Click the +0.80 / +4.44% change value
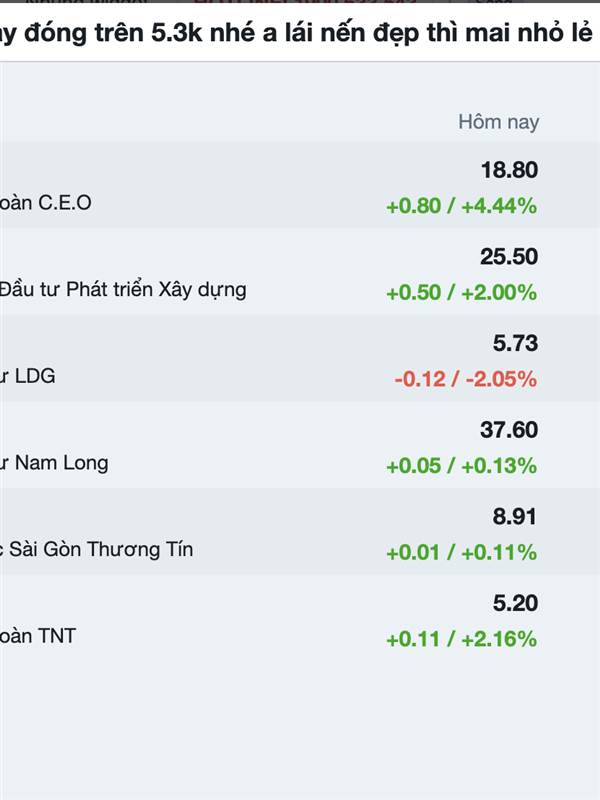Viewport: 600px width, 800px height. pos(461,206)
